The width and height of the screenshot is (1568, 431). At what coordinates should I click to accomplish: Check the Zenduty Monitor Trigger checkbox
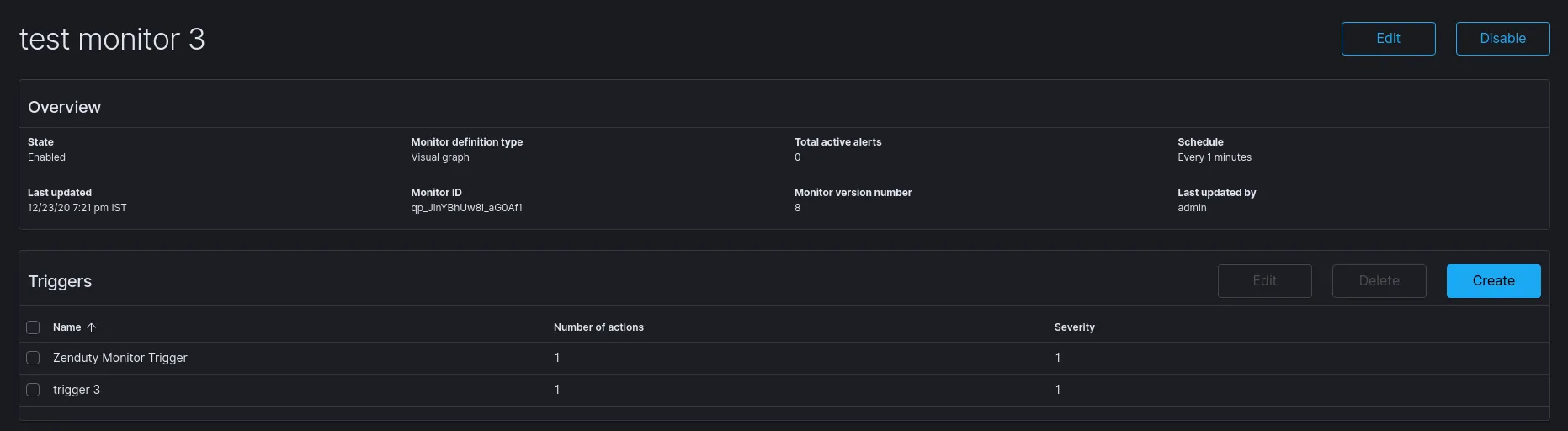tap(33, 358)
